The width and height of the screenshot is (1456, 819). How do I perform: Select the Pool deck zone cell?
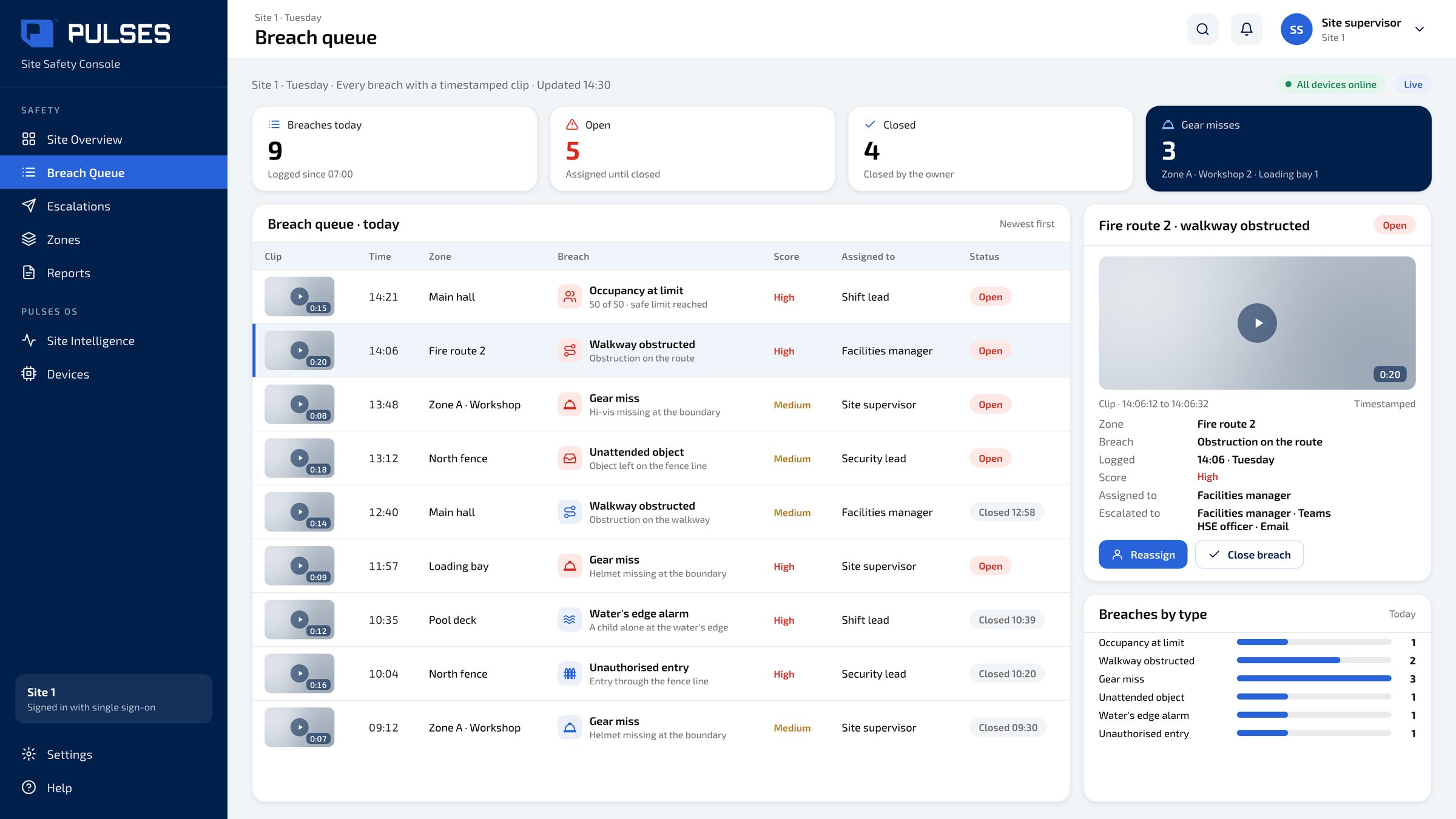(452, 619)
